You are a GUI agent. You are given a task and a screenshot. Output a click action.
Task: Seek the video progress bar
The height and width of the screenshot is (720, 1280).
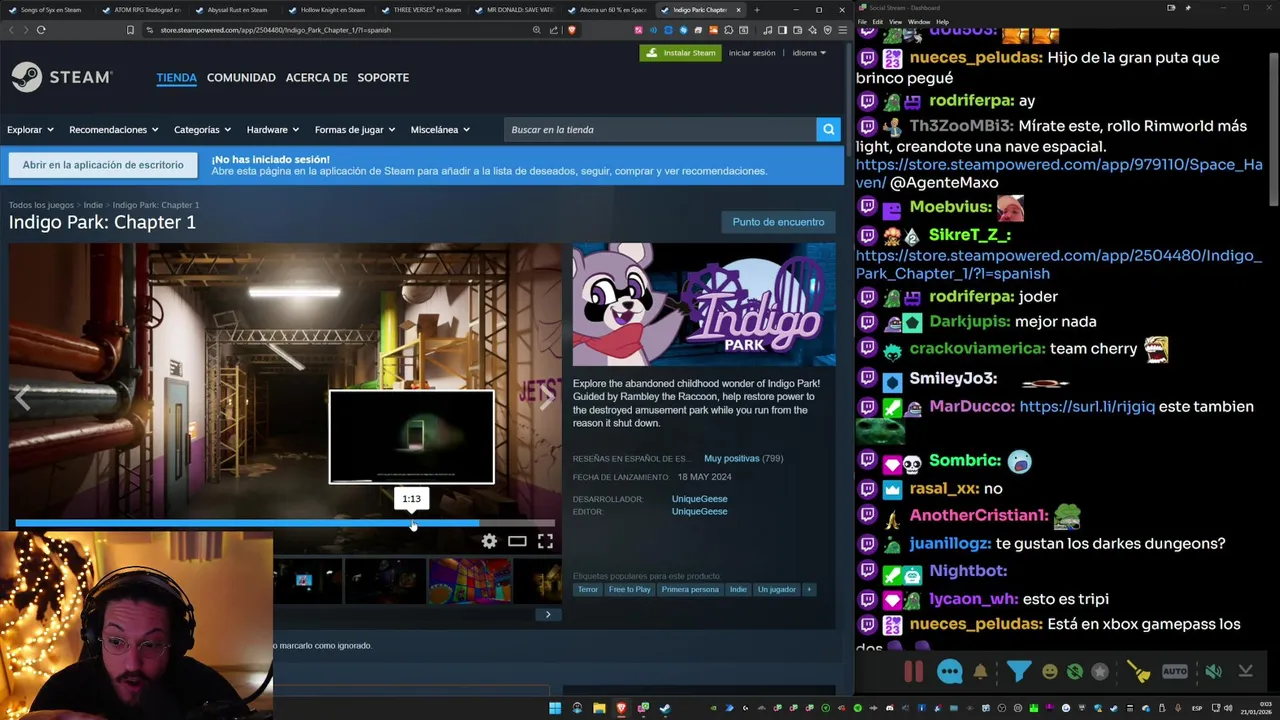(x=285, y=523)
